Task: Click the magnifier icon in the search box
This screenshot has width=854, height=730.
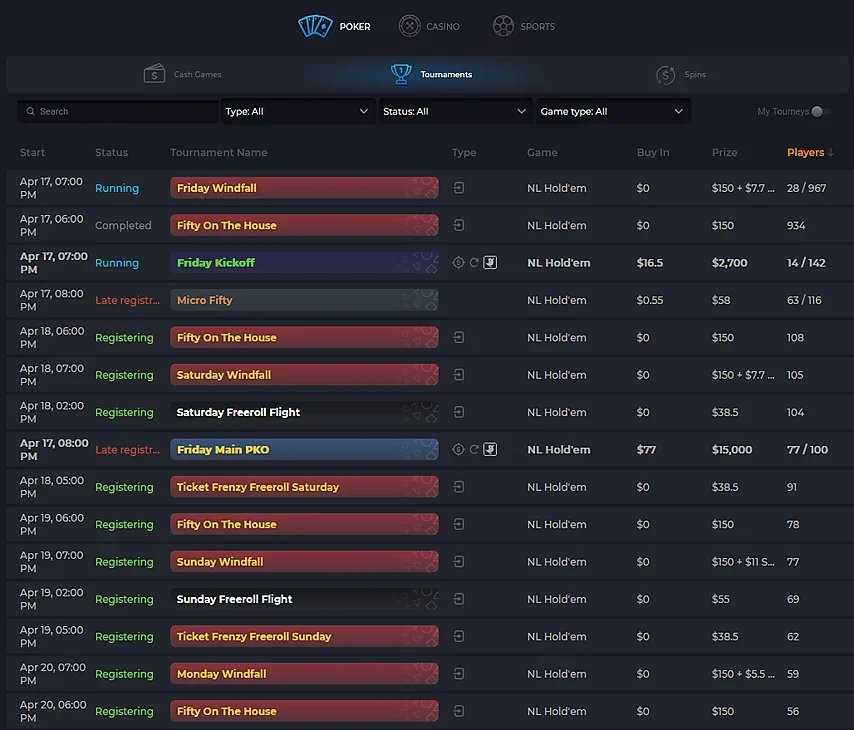Action: [31, 112]
